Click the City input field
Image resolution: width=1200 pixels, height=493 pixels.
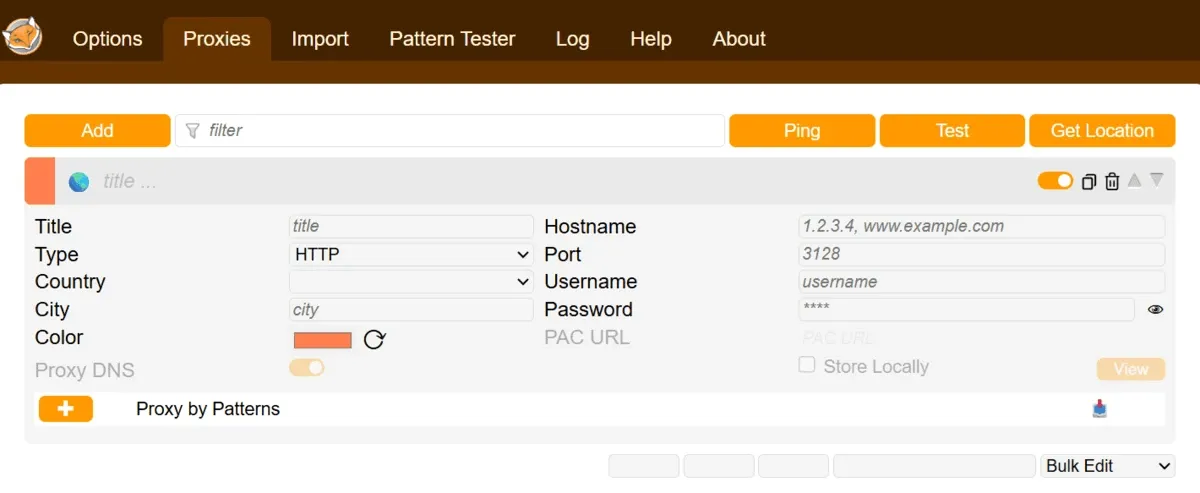click(x=412, y=310)
